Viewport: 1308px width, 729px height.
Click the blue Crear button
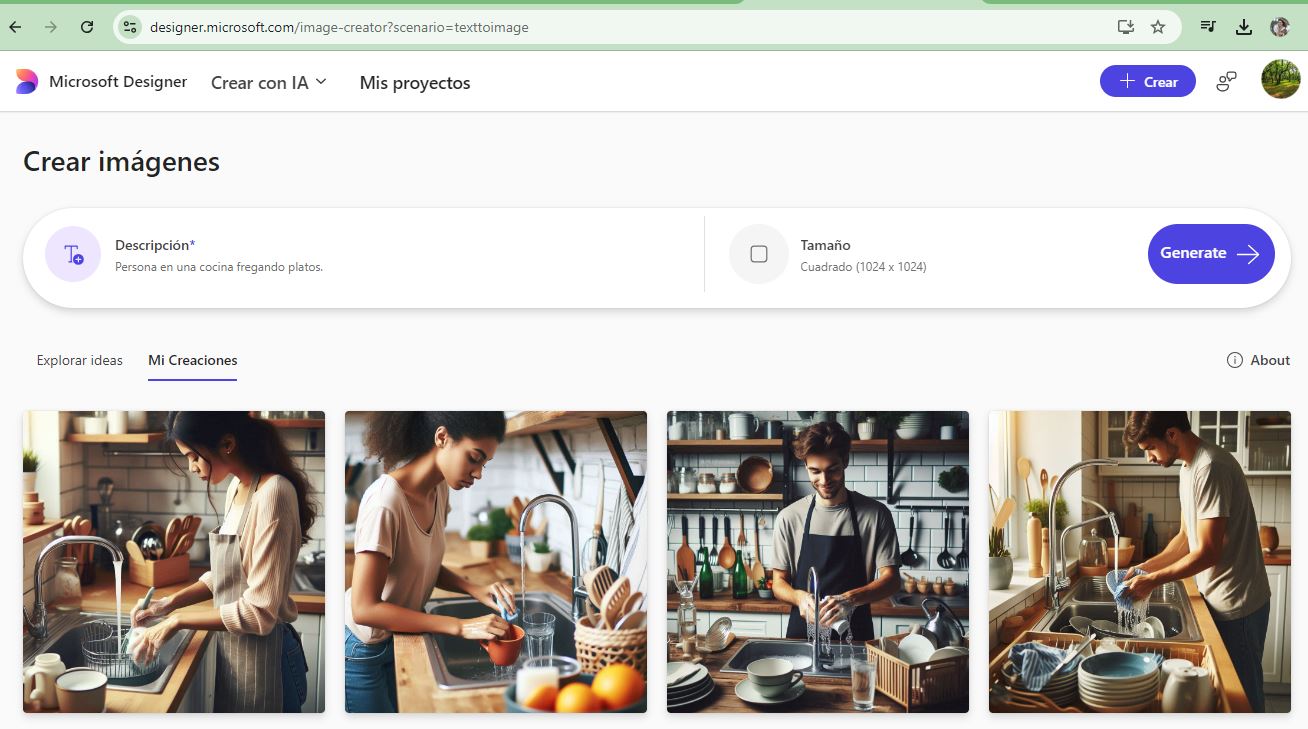click(x=1147, y=82)
